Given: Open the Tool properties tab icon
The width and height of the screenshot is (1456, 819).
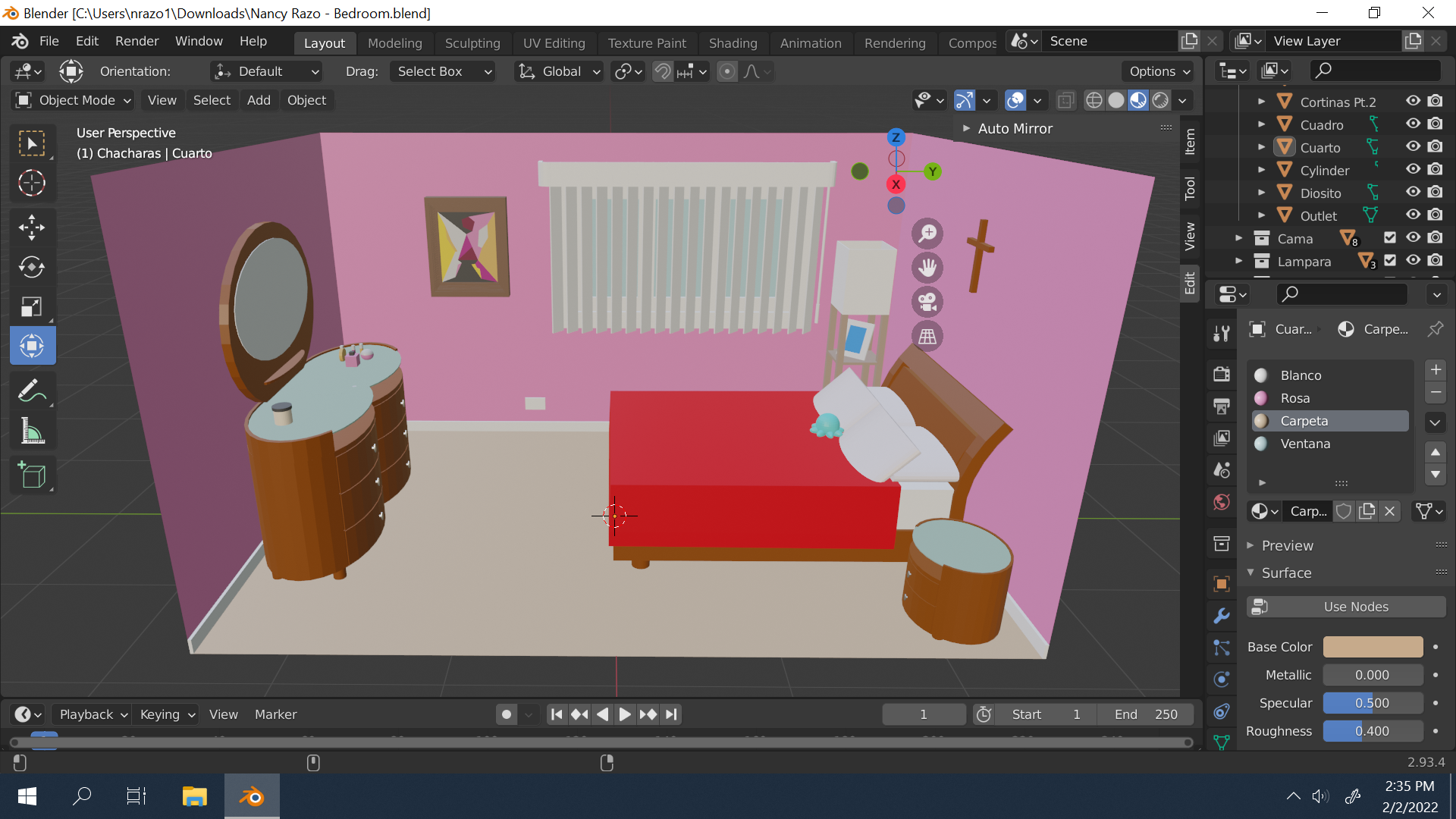Looking at the screenshot, I should pos(1222,333).
